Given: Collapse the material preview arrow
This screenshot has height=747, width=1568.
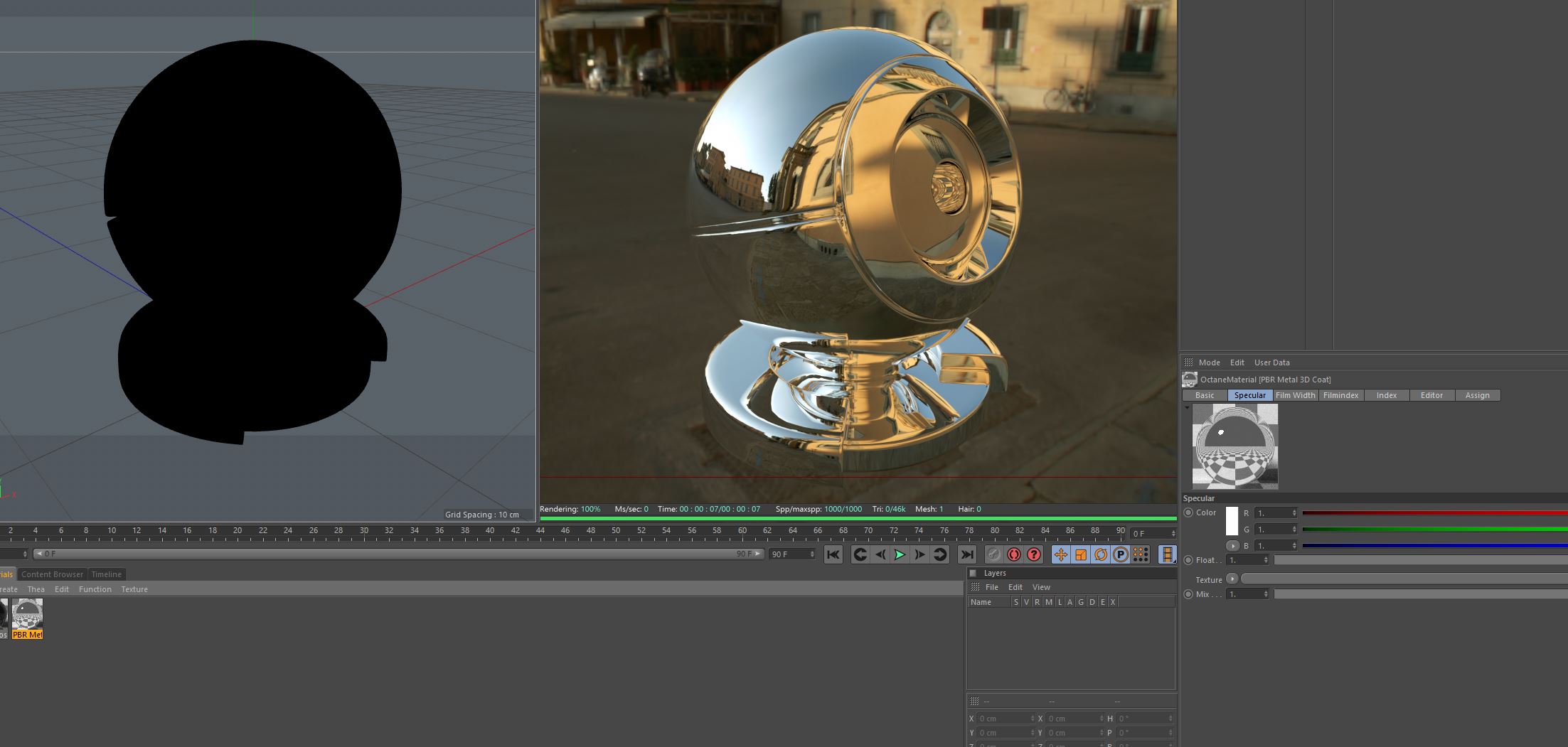Looking at the screenshot, I should (1187, 408).
